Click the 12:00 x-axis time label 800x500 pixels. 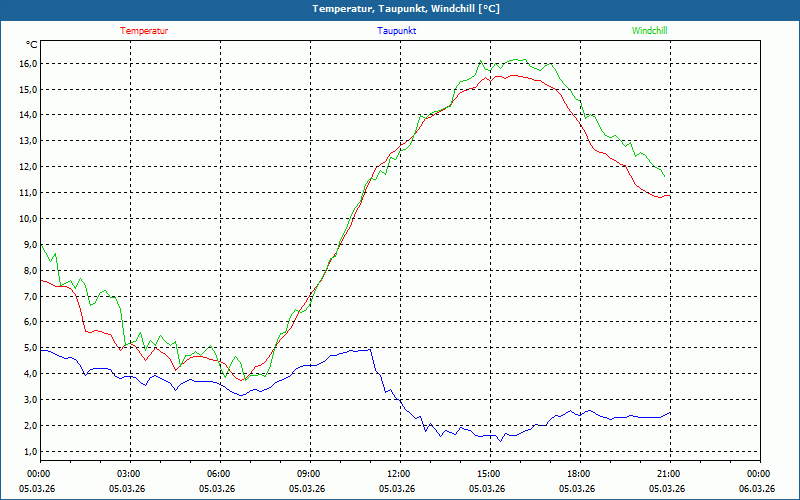click(397, 474)
